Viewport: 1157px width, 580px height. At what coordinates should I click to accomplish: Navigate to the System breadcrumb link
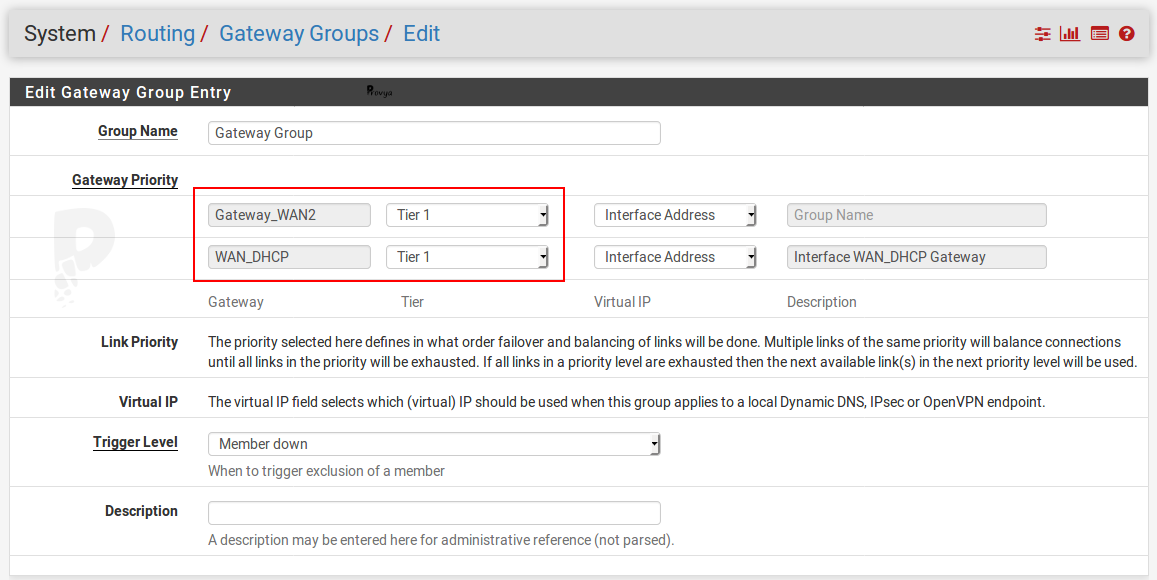60,33
